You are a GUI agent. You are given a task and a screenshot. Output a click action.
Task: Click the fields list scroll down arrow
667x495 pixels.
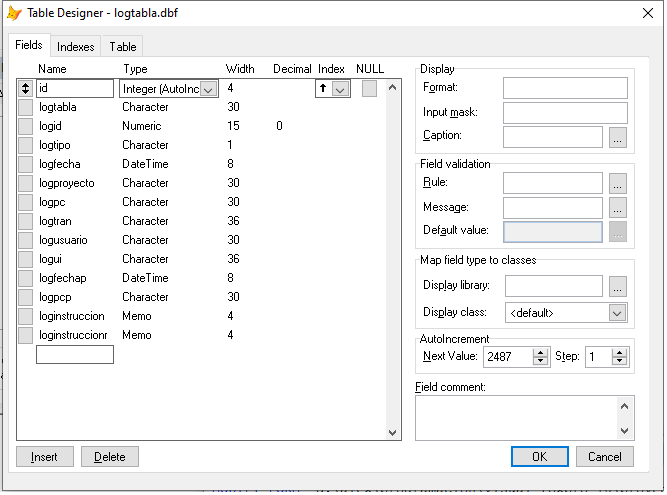393,432
